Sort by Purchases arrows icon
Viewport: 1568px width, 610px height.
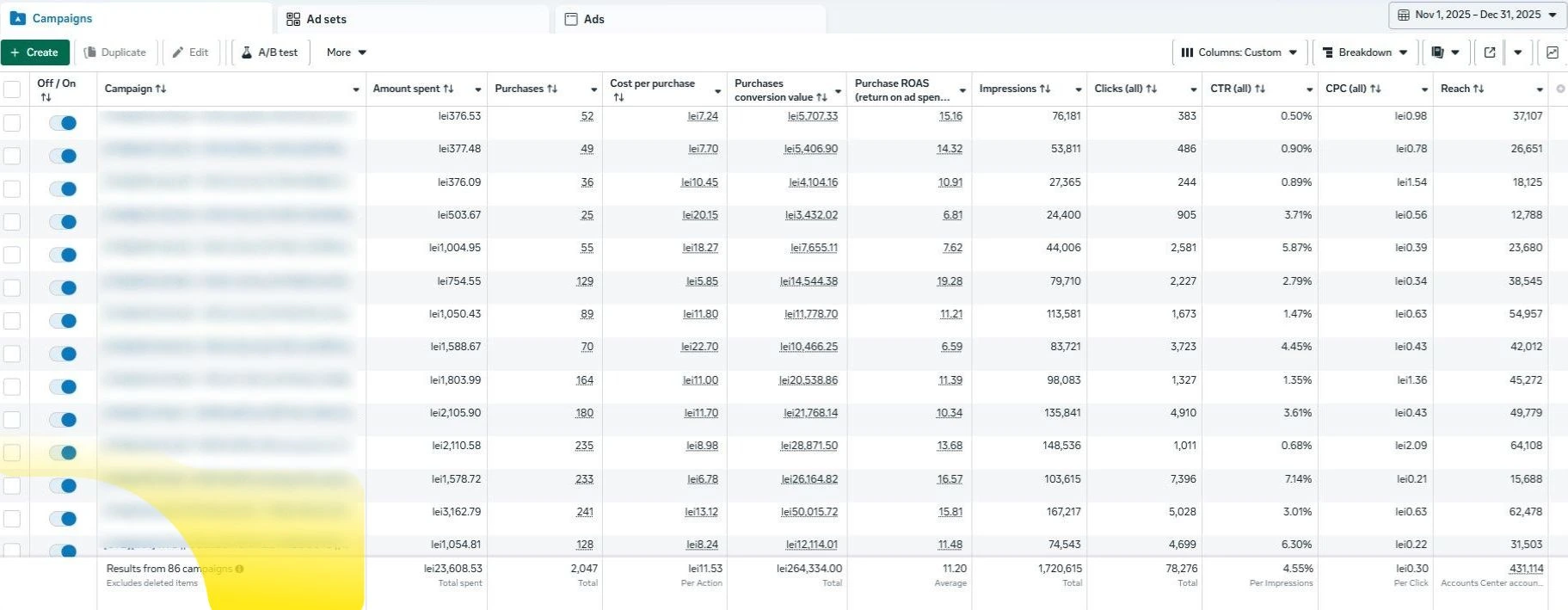552,89
